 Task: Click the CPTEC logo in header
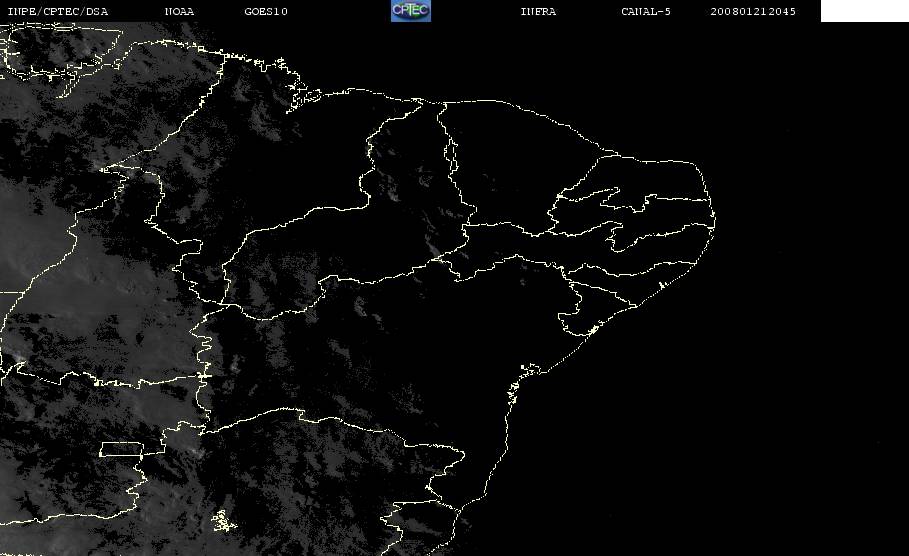410,10
